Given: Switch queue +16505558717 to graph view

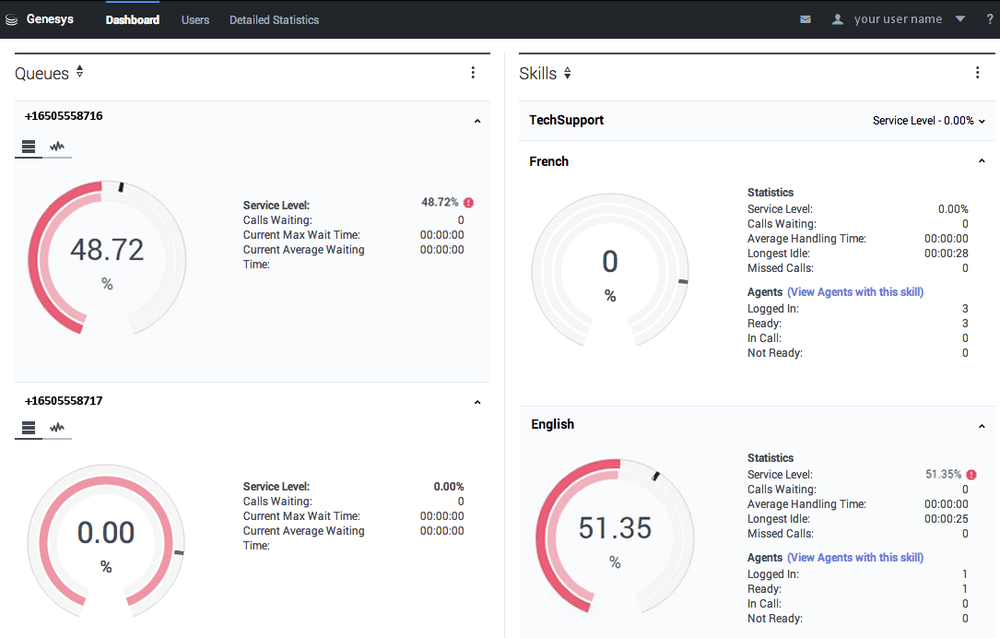Looking at the screenshot, I should [58, 428].
